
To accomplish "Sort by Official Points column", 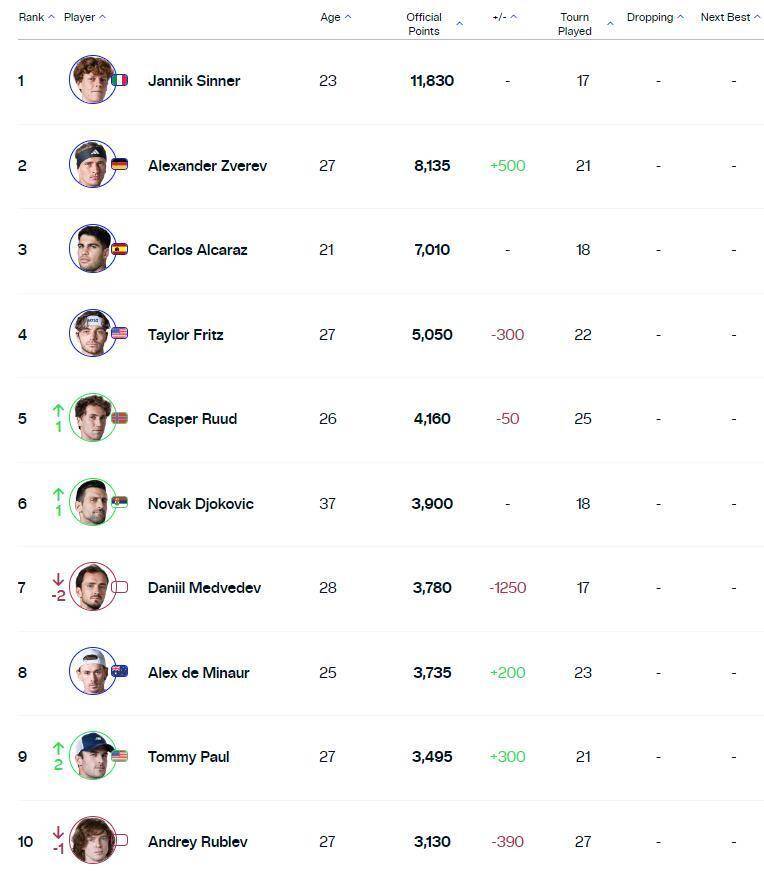I will pyautogui.click(x=433, y=24).
